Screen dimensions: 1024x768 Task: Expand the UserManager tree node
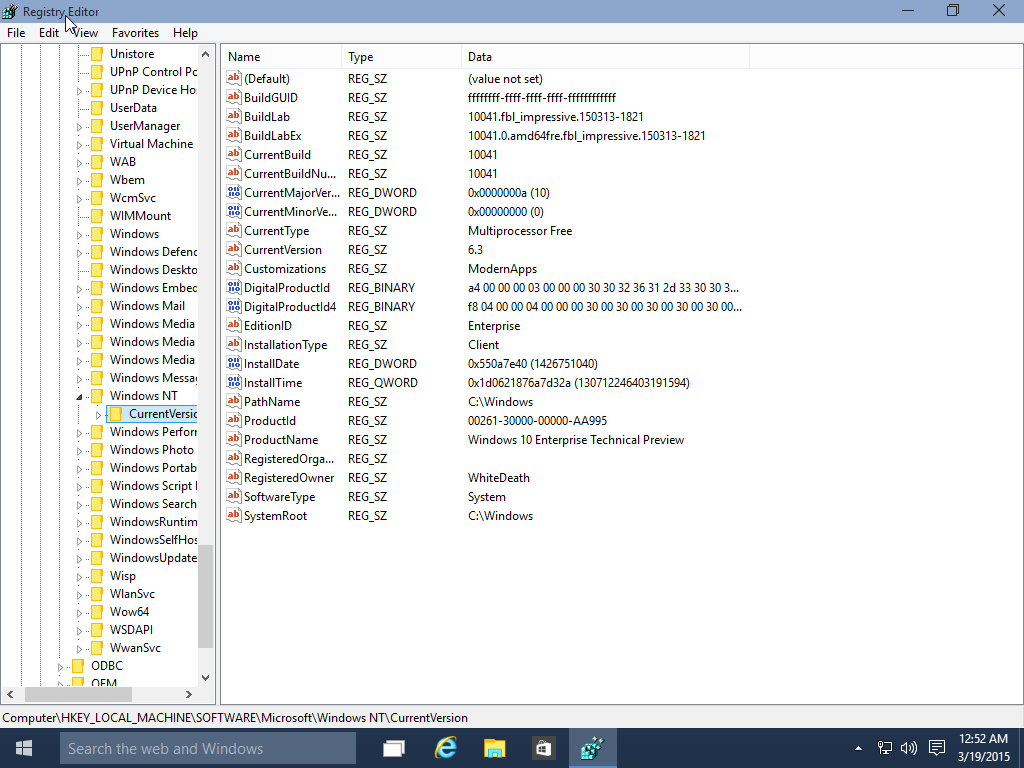point(80,127)
